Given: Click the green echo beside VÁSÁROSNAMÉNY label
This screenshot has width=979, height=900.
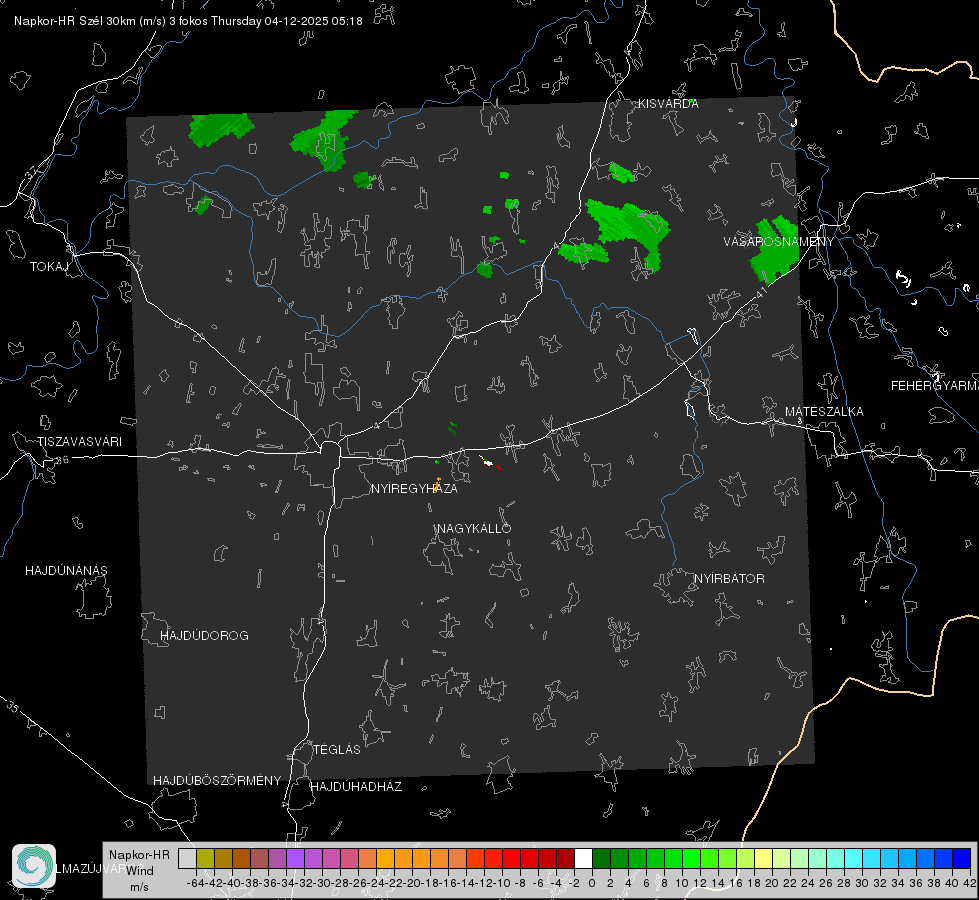Looking at the screenshot, I should [774, 250].
